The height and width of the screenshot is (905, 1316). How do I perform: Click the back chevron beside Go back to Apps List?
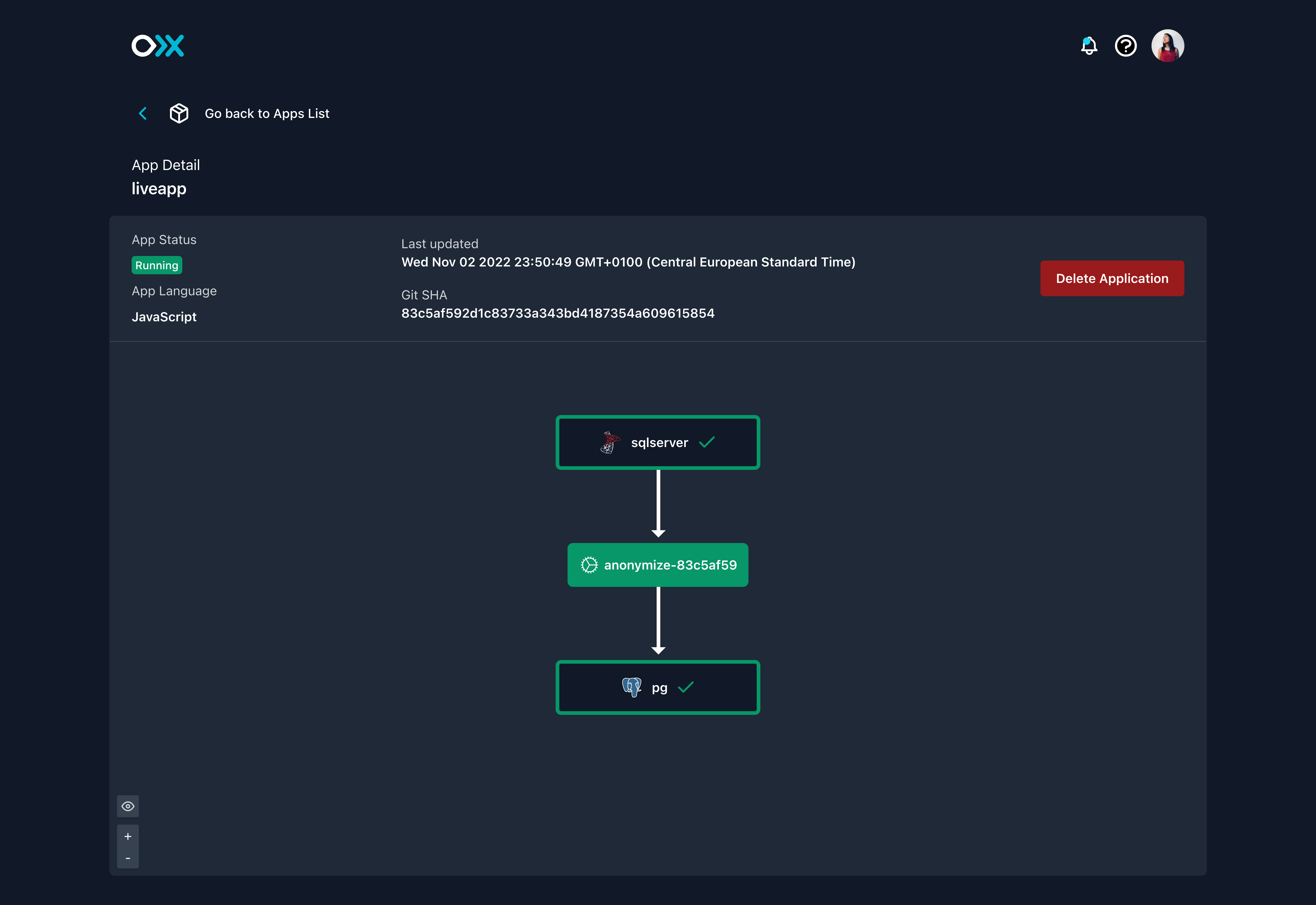[x=142, y=113]
